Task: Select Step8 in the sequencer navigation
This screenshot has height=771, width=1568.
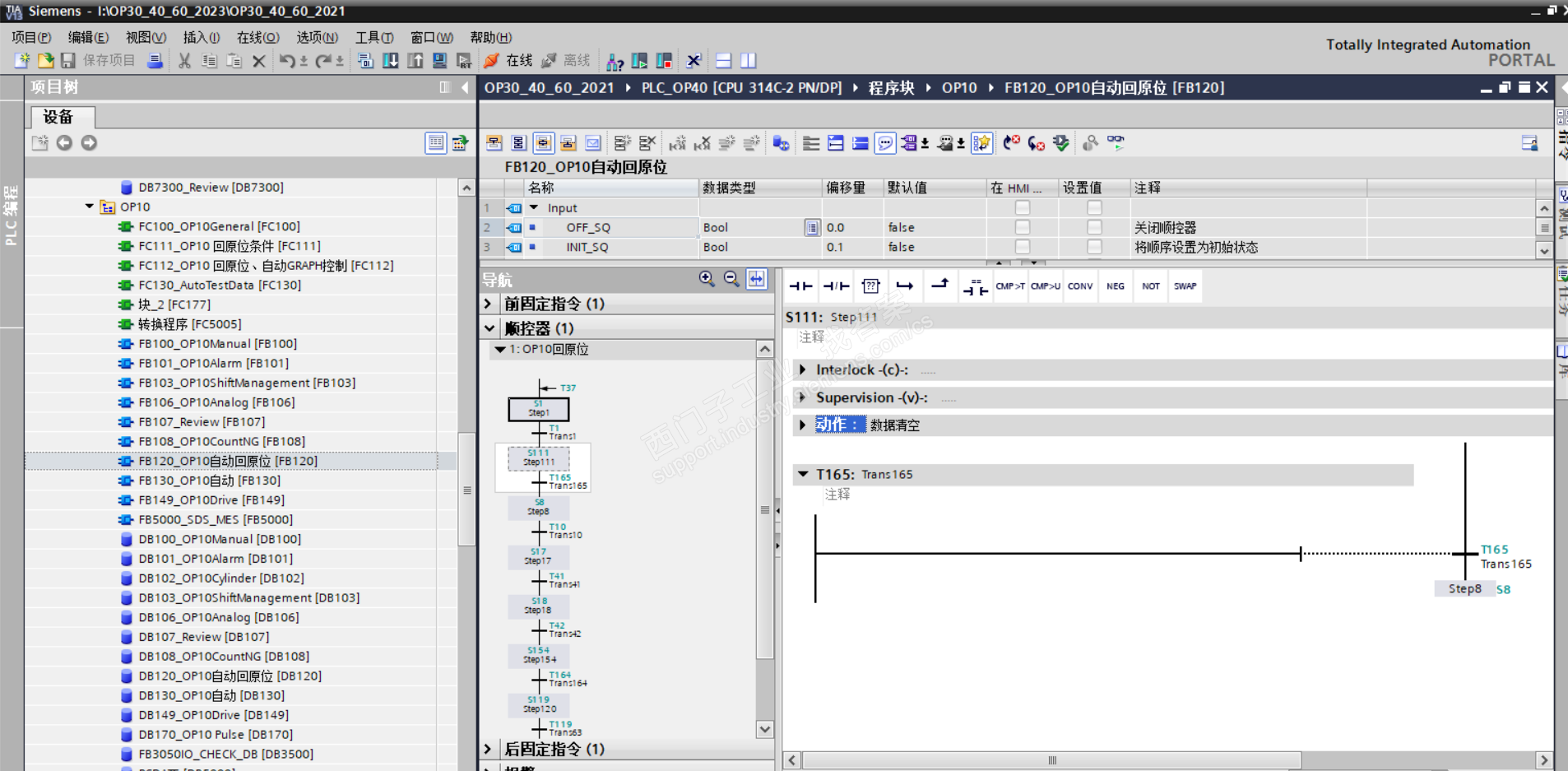Action: [539, 508]
